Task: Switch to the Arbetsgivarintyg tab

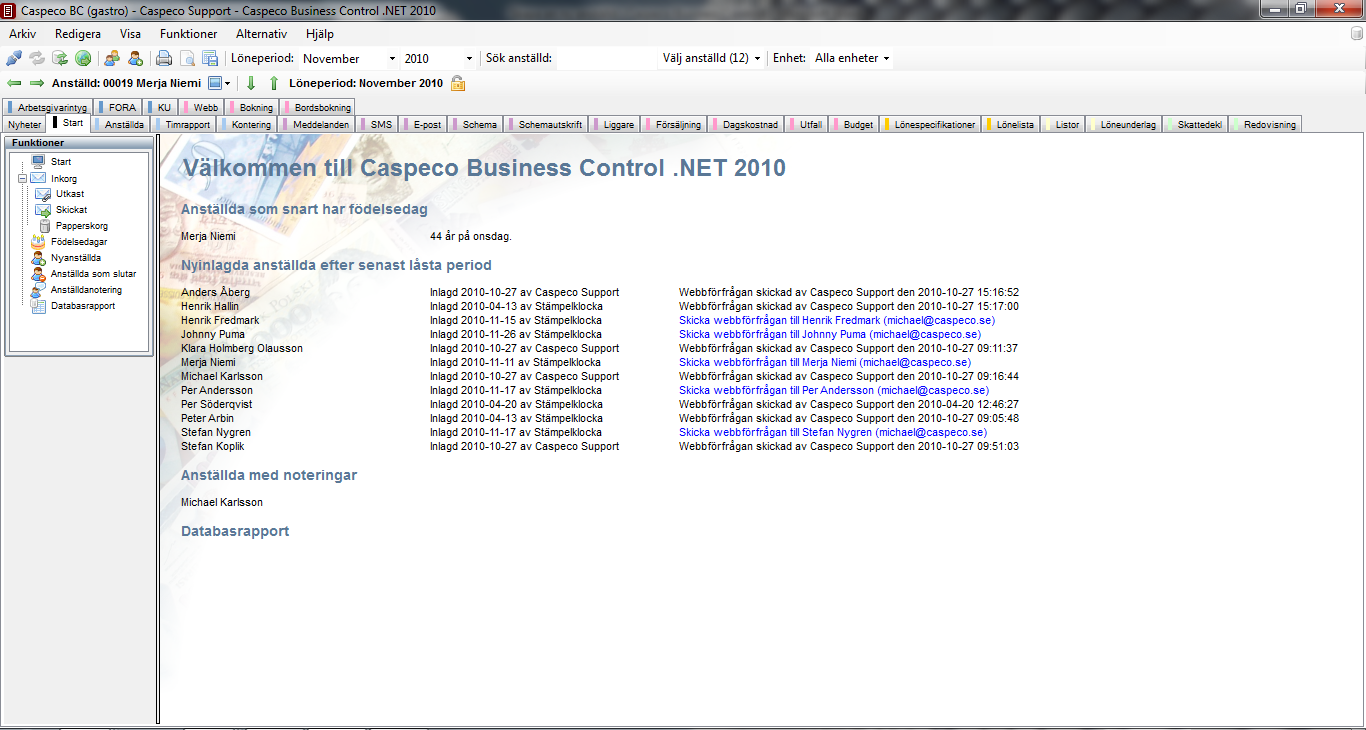Action: point(48,107)
